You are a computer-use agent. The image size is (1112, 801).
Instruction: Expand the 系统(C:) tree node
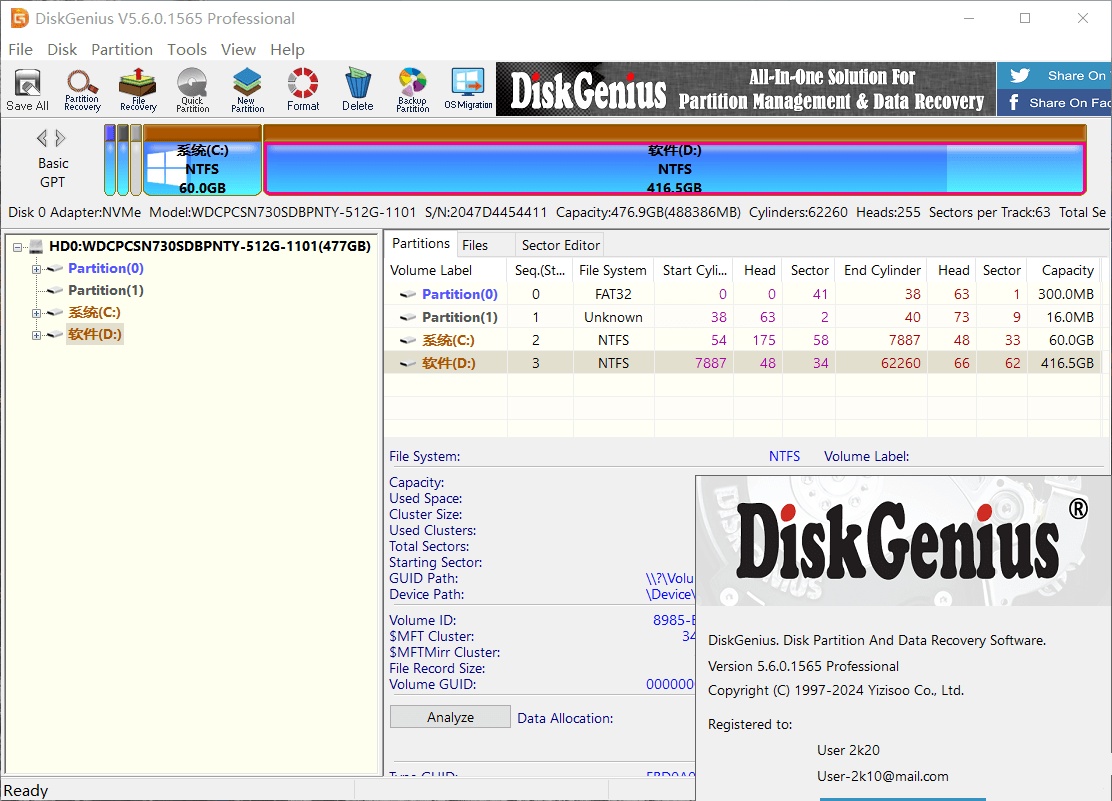point(36,313)
